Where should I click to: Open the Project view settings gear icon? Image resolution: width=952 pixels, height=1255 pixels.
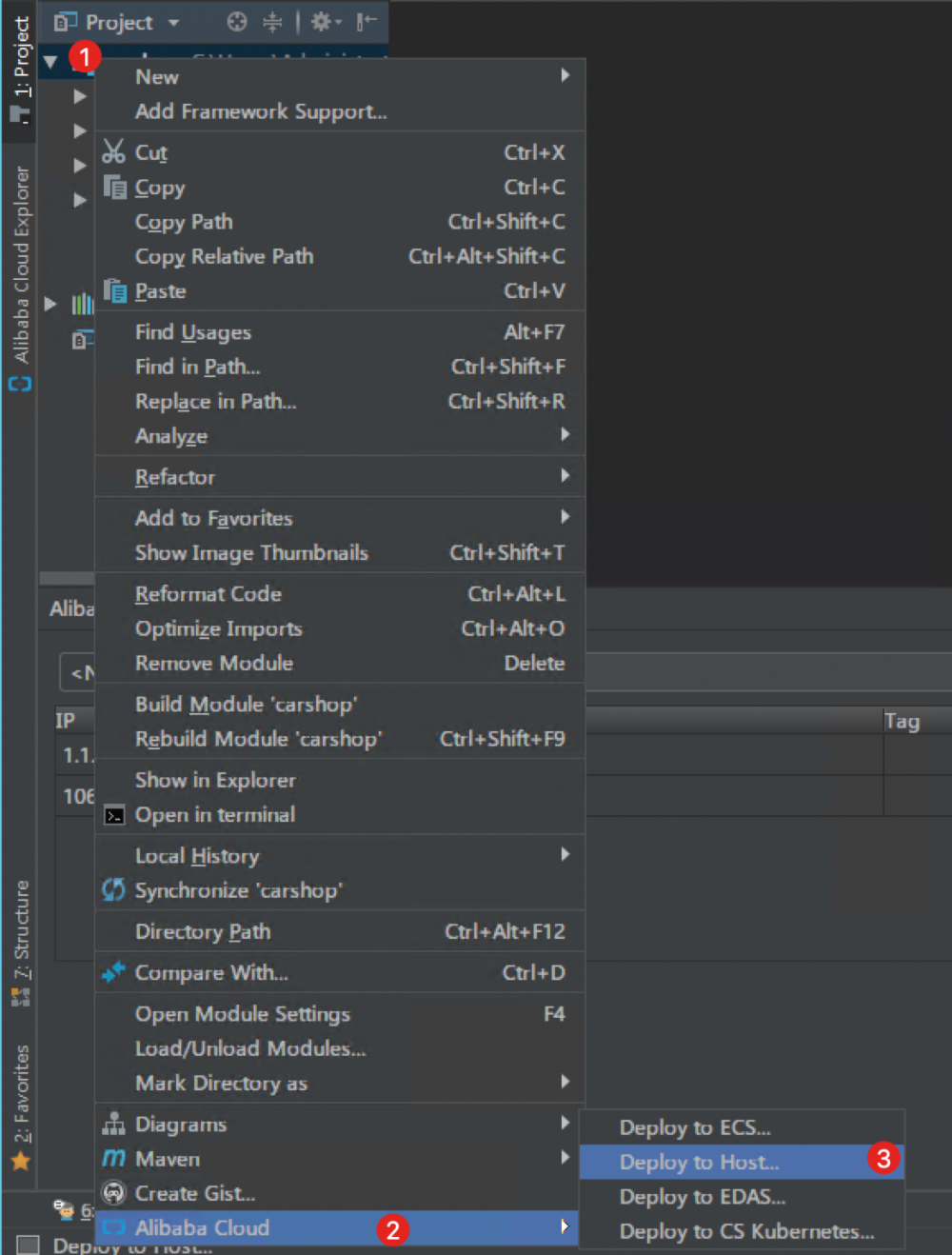tap(320, 22)
